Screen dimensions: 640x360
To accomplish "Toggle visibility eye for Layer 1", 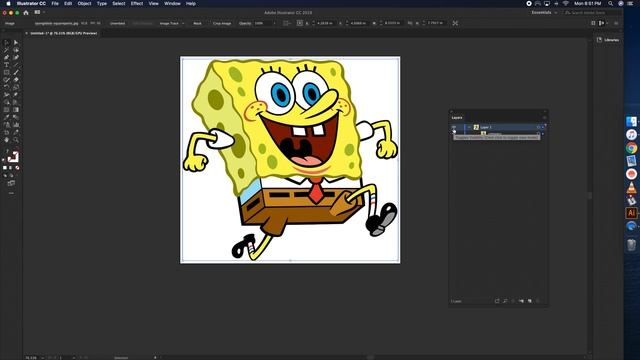I will click(454, 127).
